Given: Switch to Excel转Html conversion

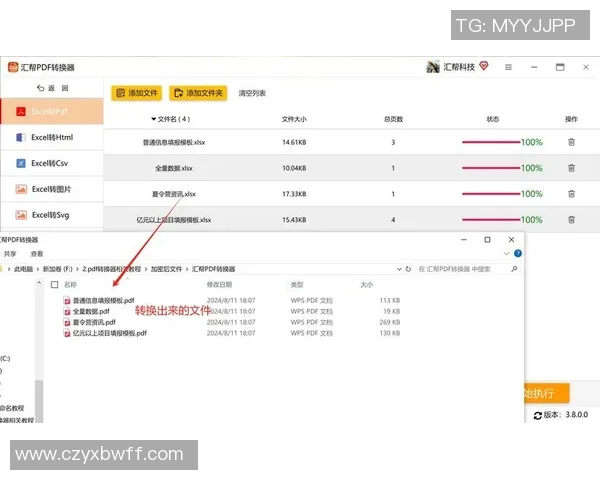Looking at the screenshot, I should [52, 137].
